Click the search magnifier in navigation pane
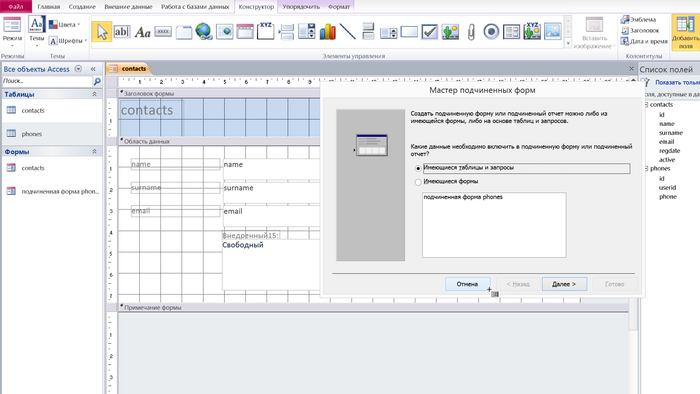This screenshot has height=394, width=700. pyautogui.click(x=97, y=81)
